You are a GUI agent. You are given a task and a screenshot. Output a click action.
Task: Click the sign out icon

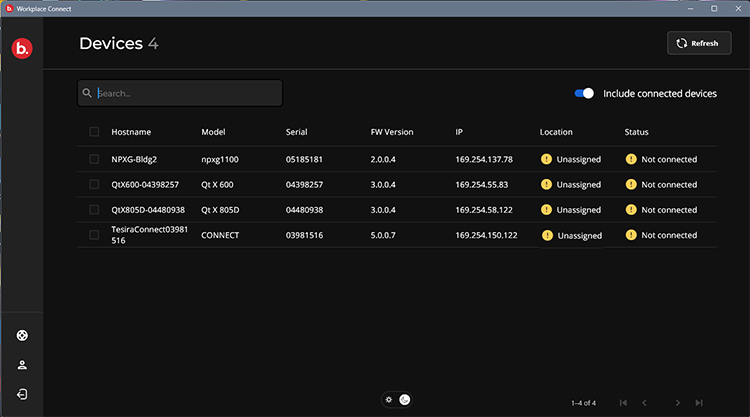tap(22, 394)
